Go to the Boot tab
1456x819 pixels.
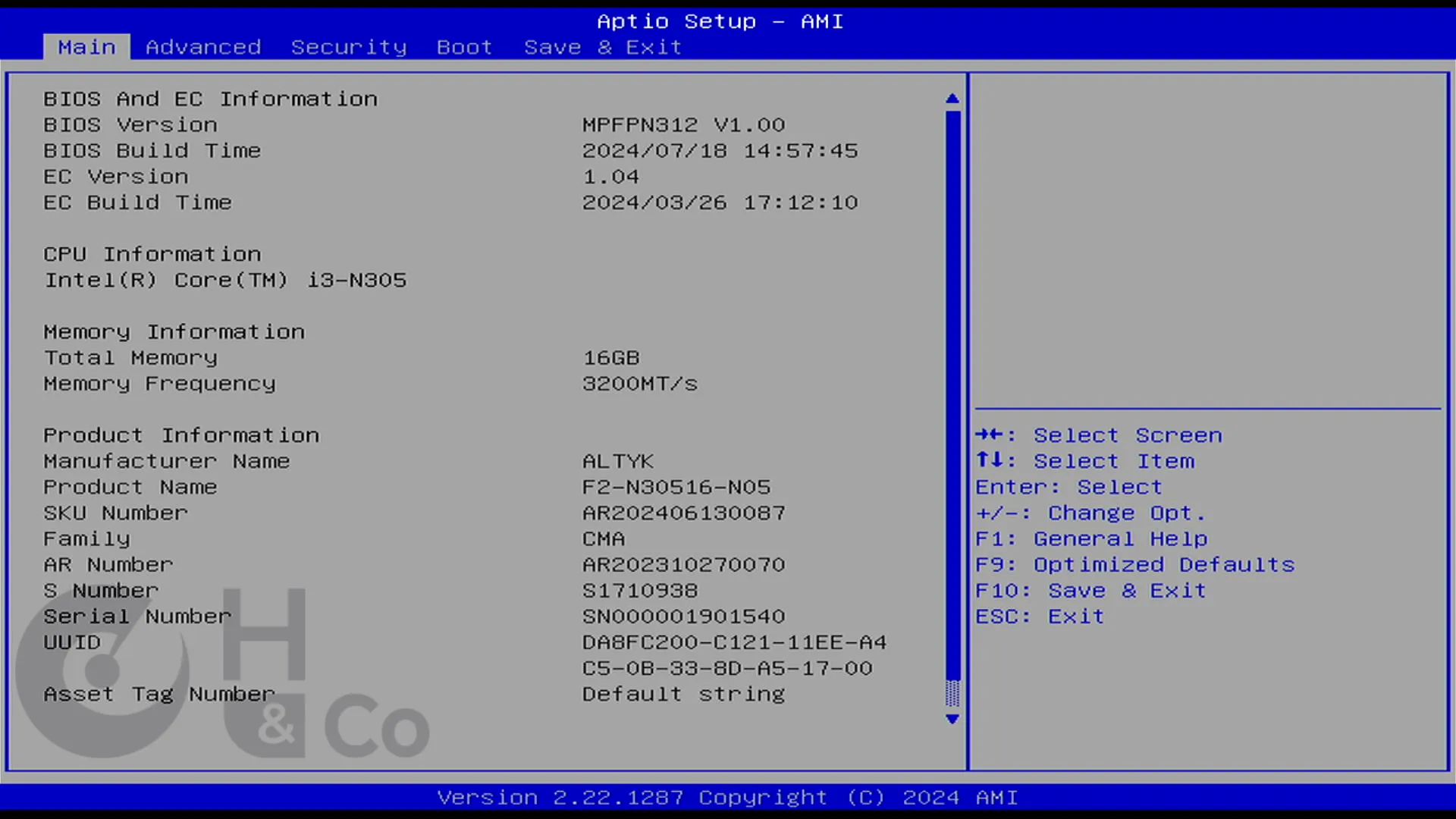click(x=464, y=47)
